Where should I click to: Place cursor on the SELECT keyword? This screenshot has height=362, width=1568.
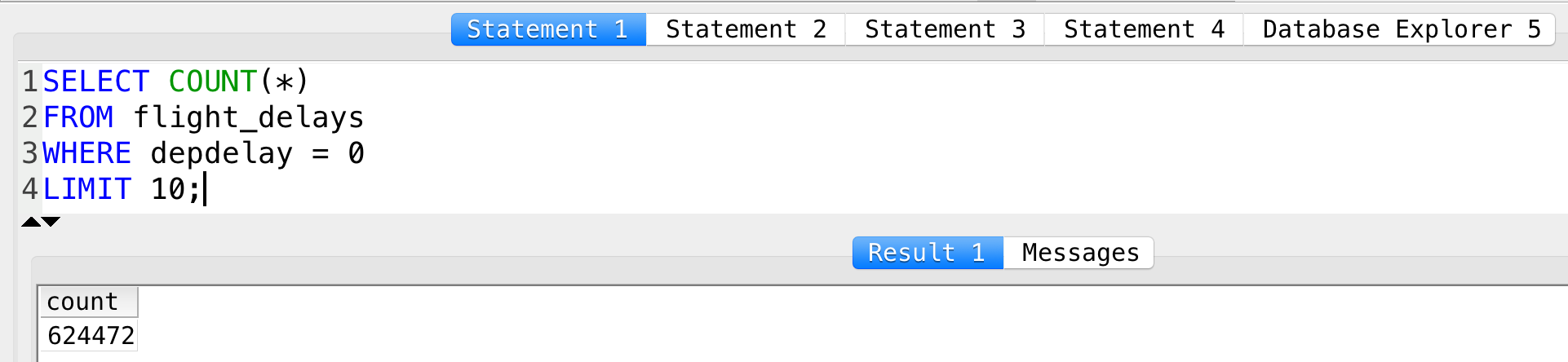click(x=95, y=82)
